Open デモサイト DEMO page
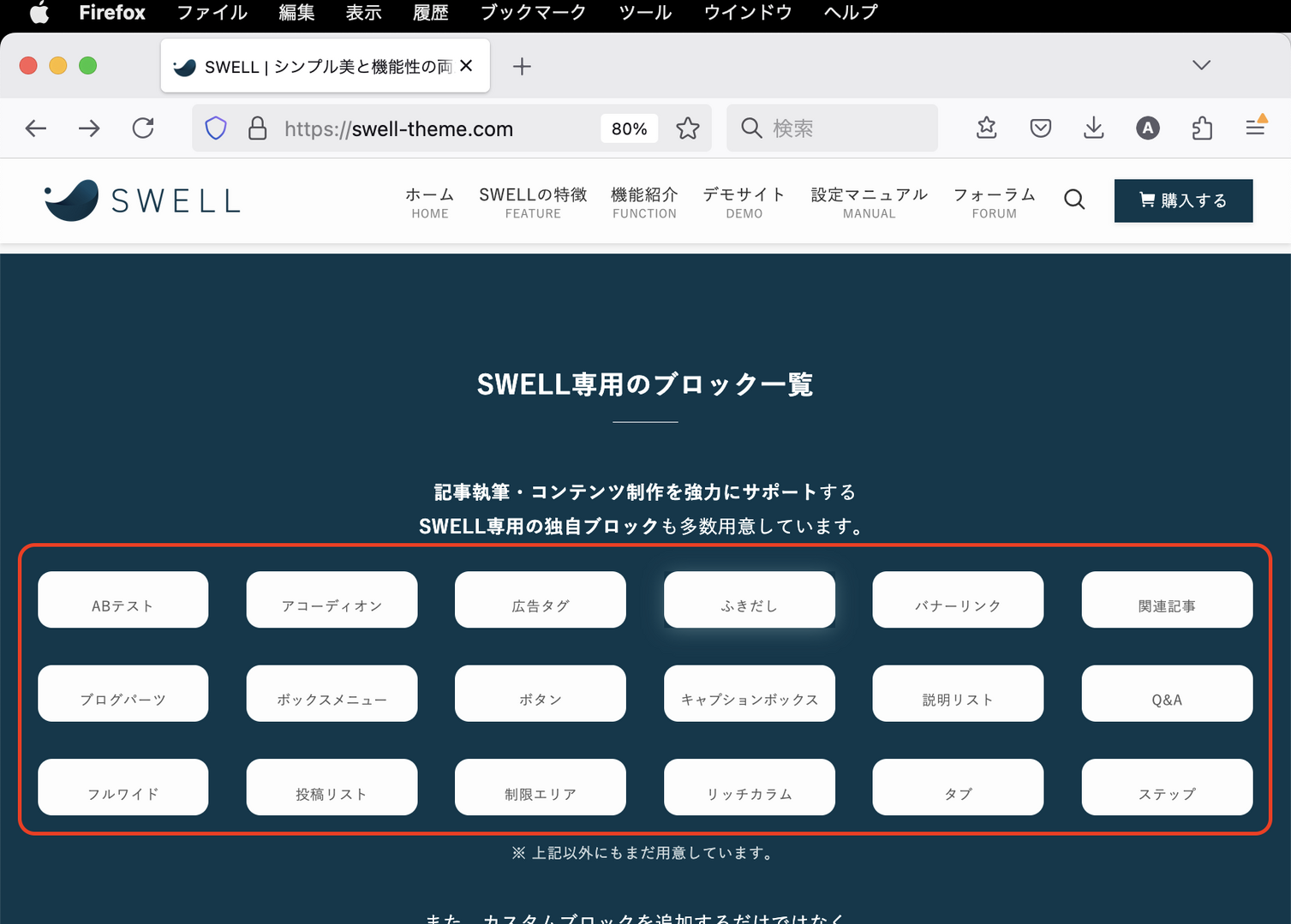1291x924 pixels. [744, 203]
